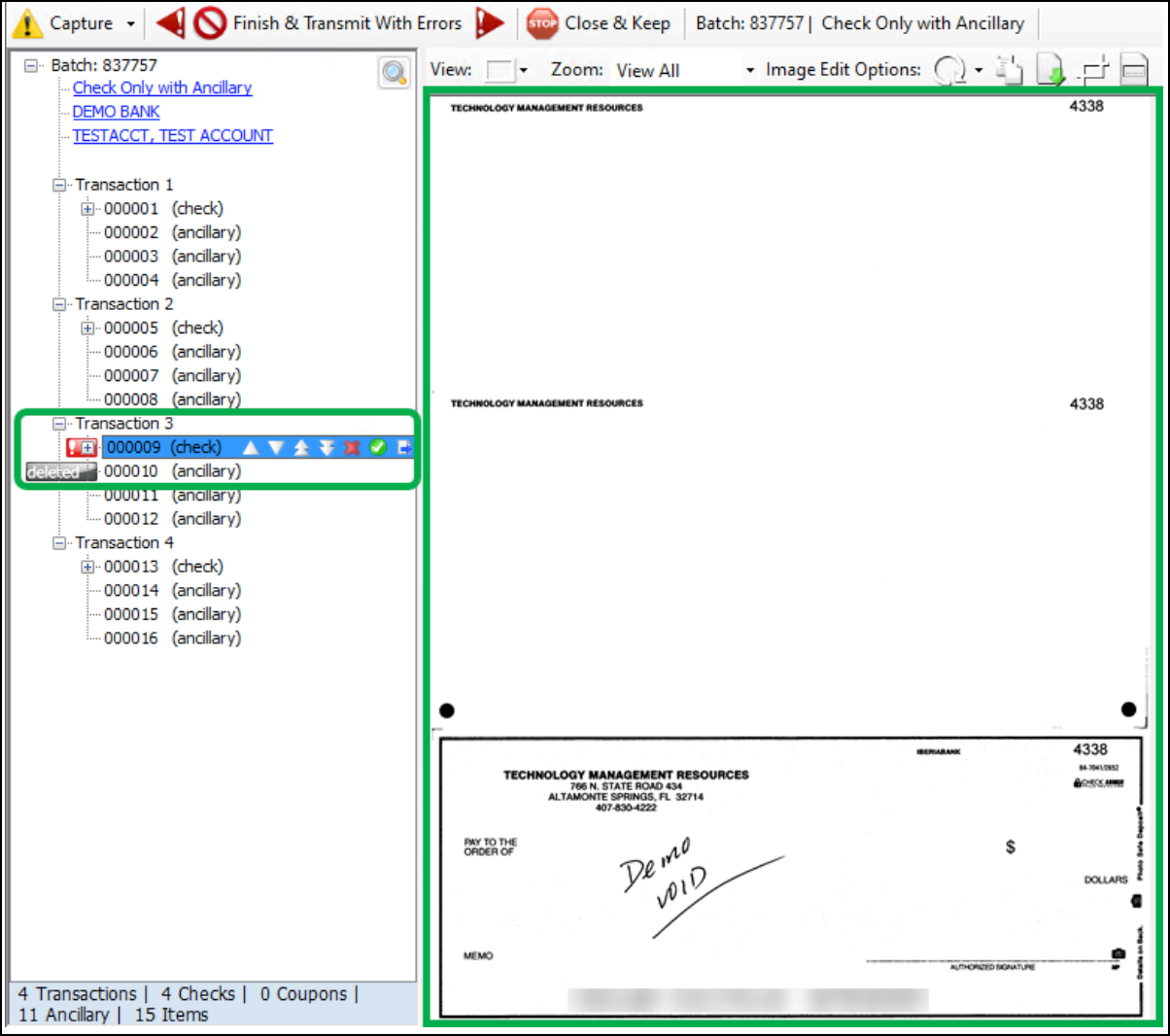Click the previous error red left arrow

click(171, 22)
